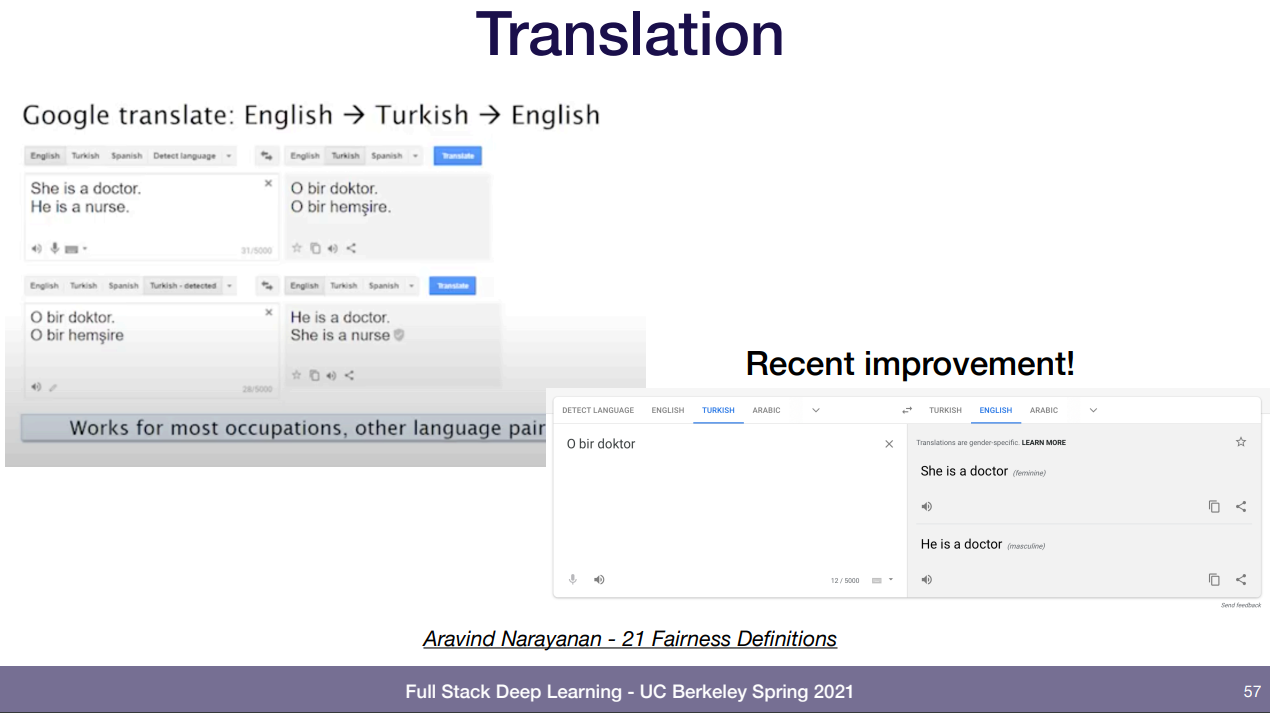
Task: Open Aravind Narayanan 21 Fairness Definitions link
Action: (630, 638)
